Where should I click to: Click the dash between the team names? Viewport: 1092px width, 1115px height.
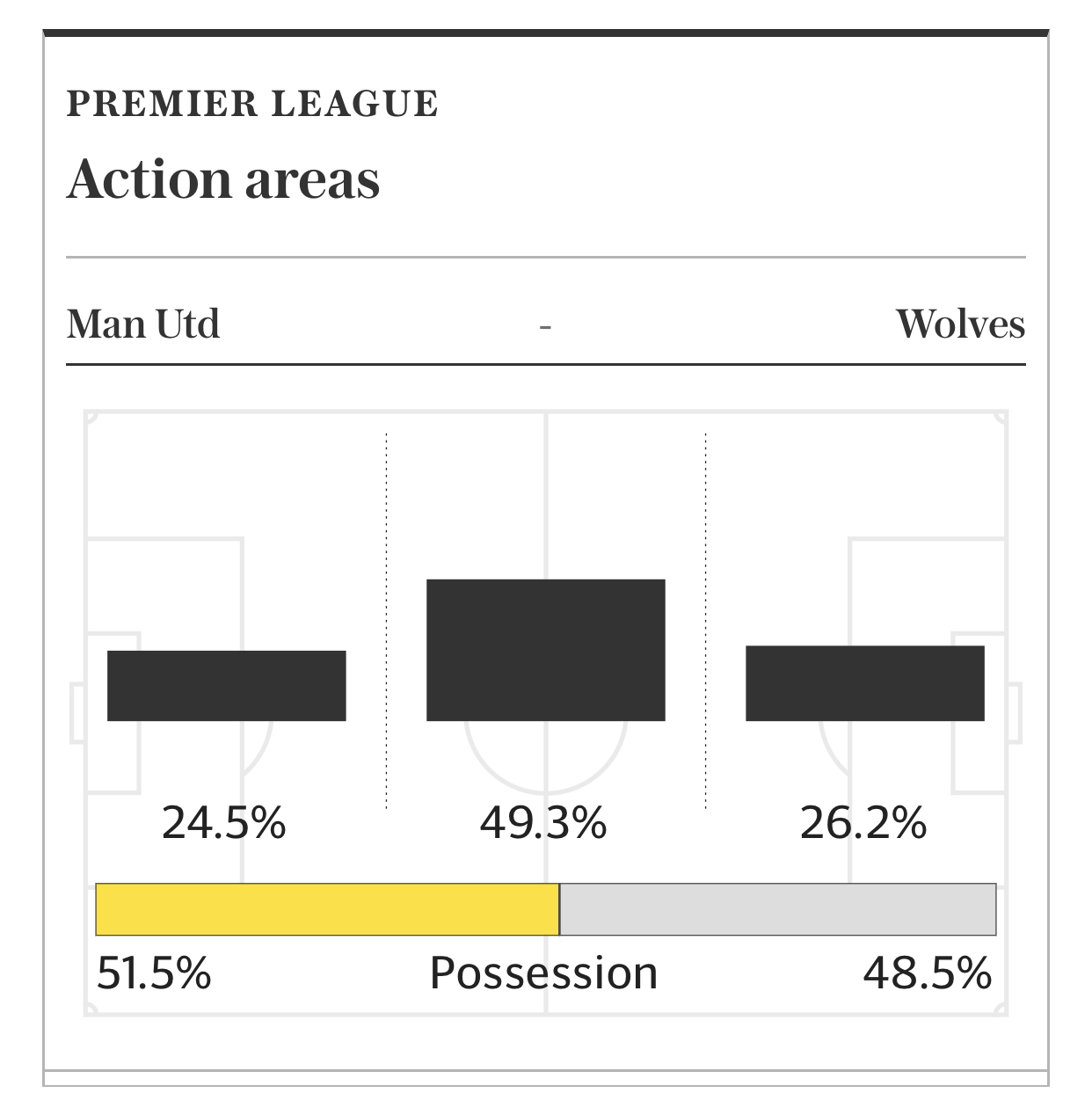[x=545, y=326]
